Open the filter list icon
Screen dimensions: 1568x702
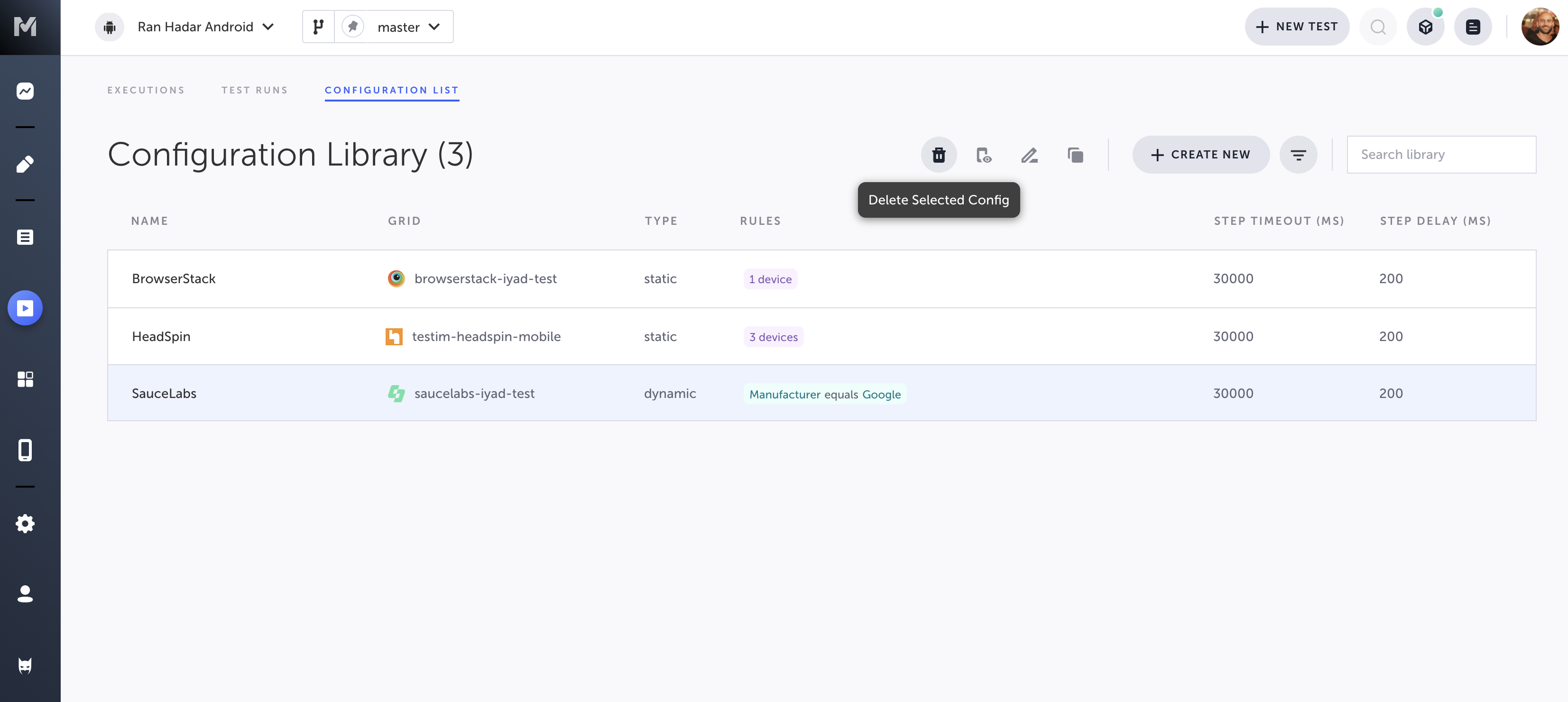(1298, 155)
